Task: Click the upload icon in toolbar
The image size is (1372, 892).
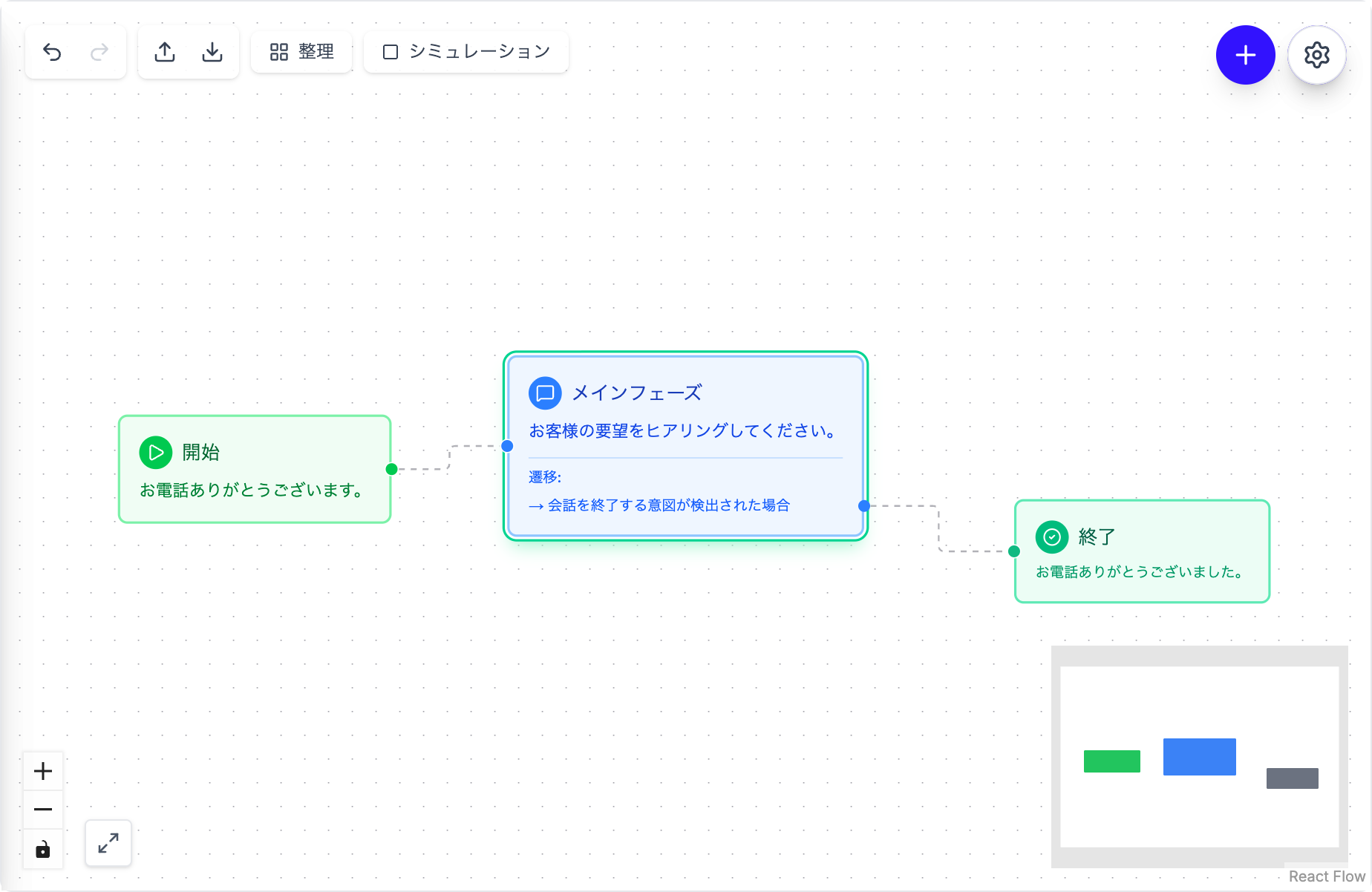Action: pyautogui.click(x=165, y=52)
